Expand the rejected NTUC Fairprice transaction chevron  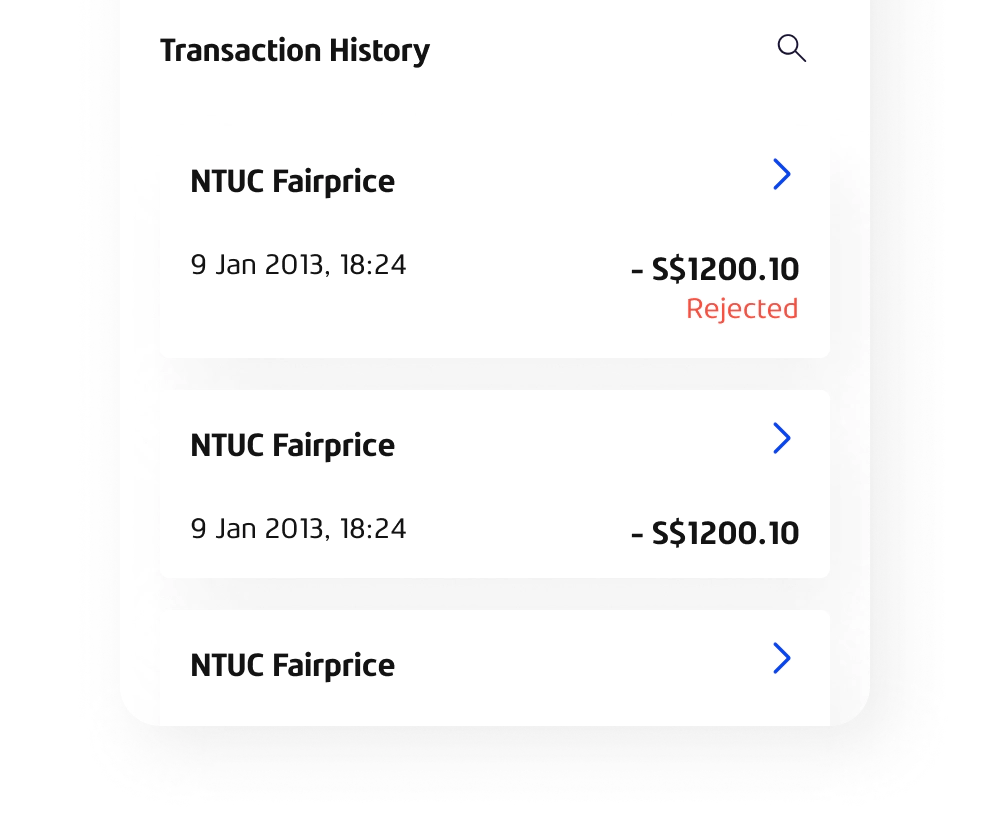coord(782,174)
